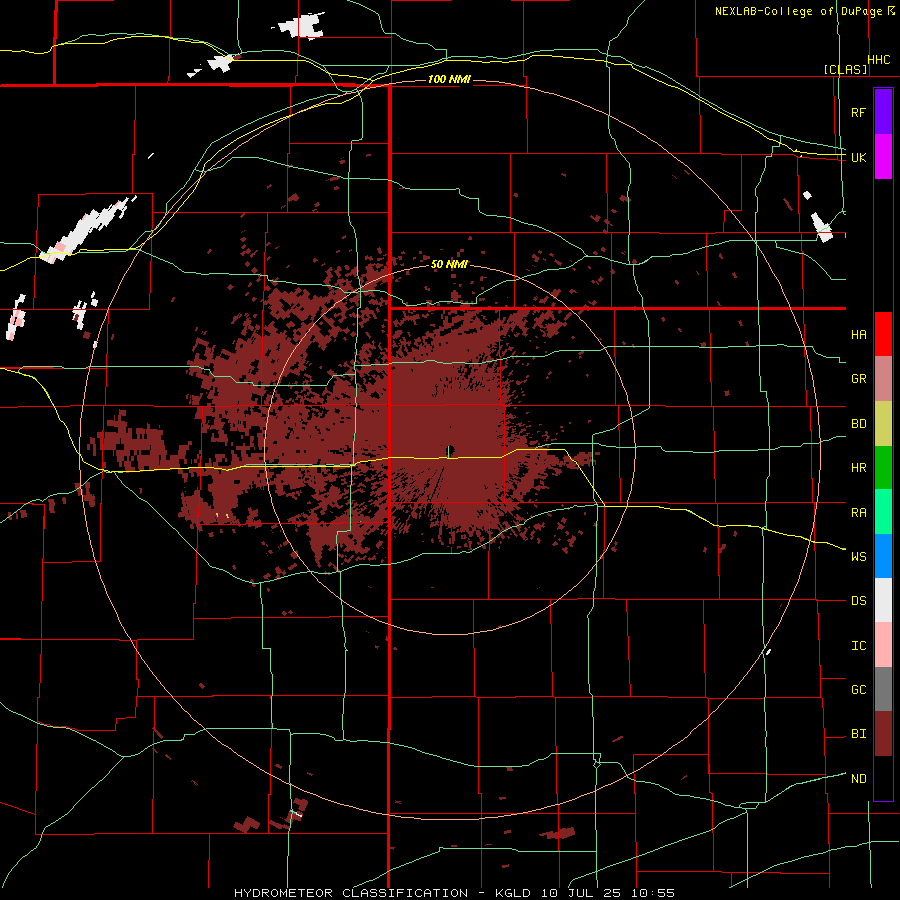
Task: Click the GR legend label
Action: tap(858, 379)
